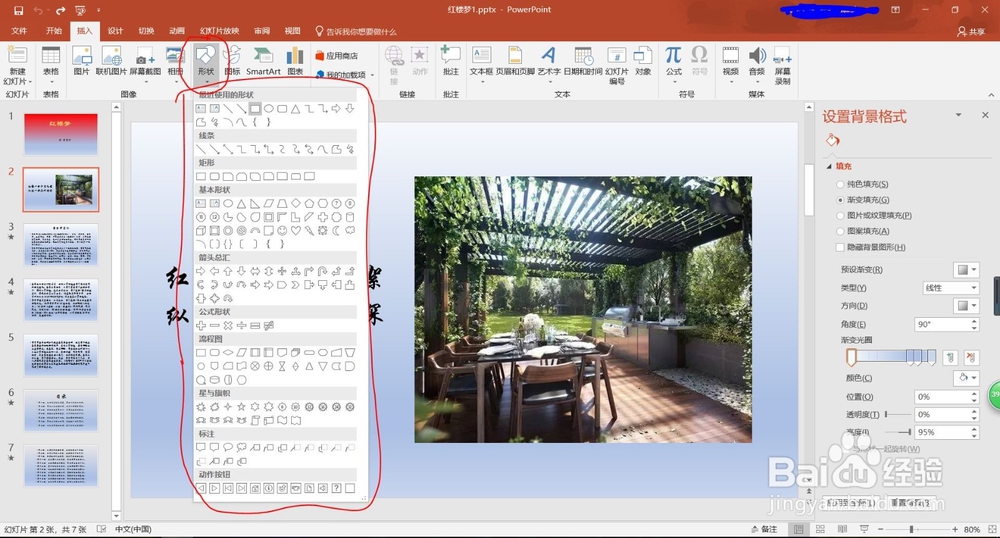The width and height of the screenshot is (1000, 538).
Task: Click the 批注 comment icon
Action: tap(451, 55)
